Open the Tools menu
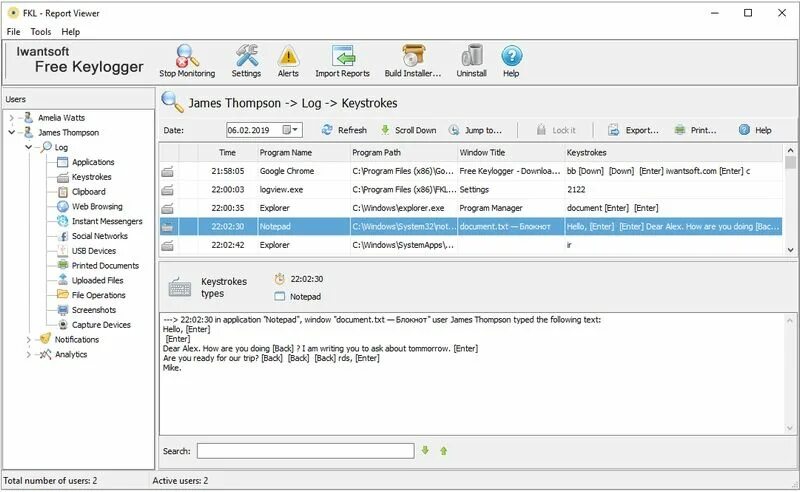This screenshot has height=492, width=800. tap(41, 32)
